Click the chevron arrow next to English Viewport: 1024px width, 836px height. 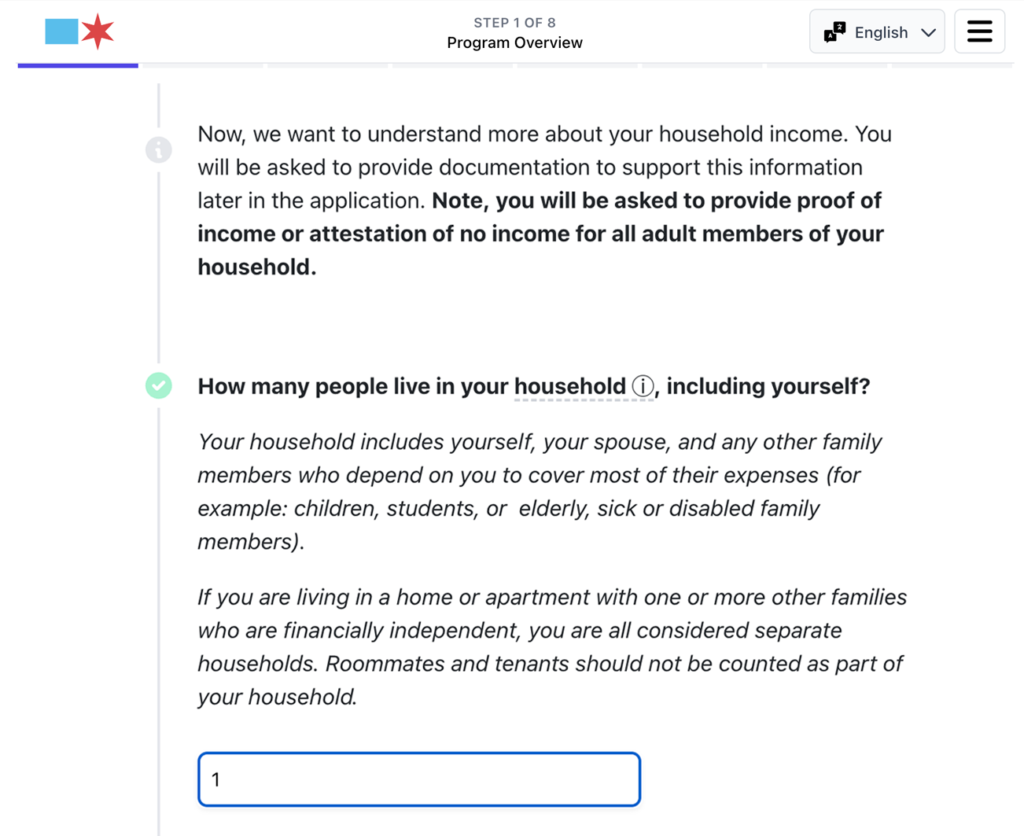click(x=928, y=33)
